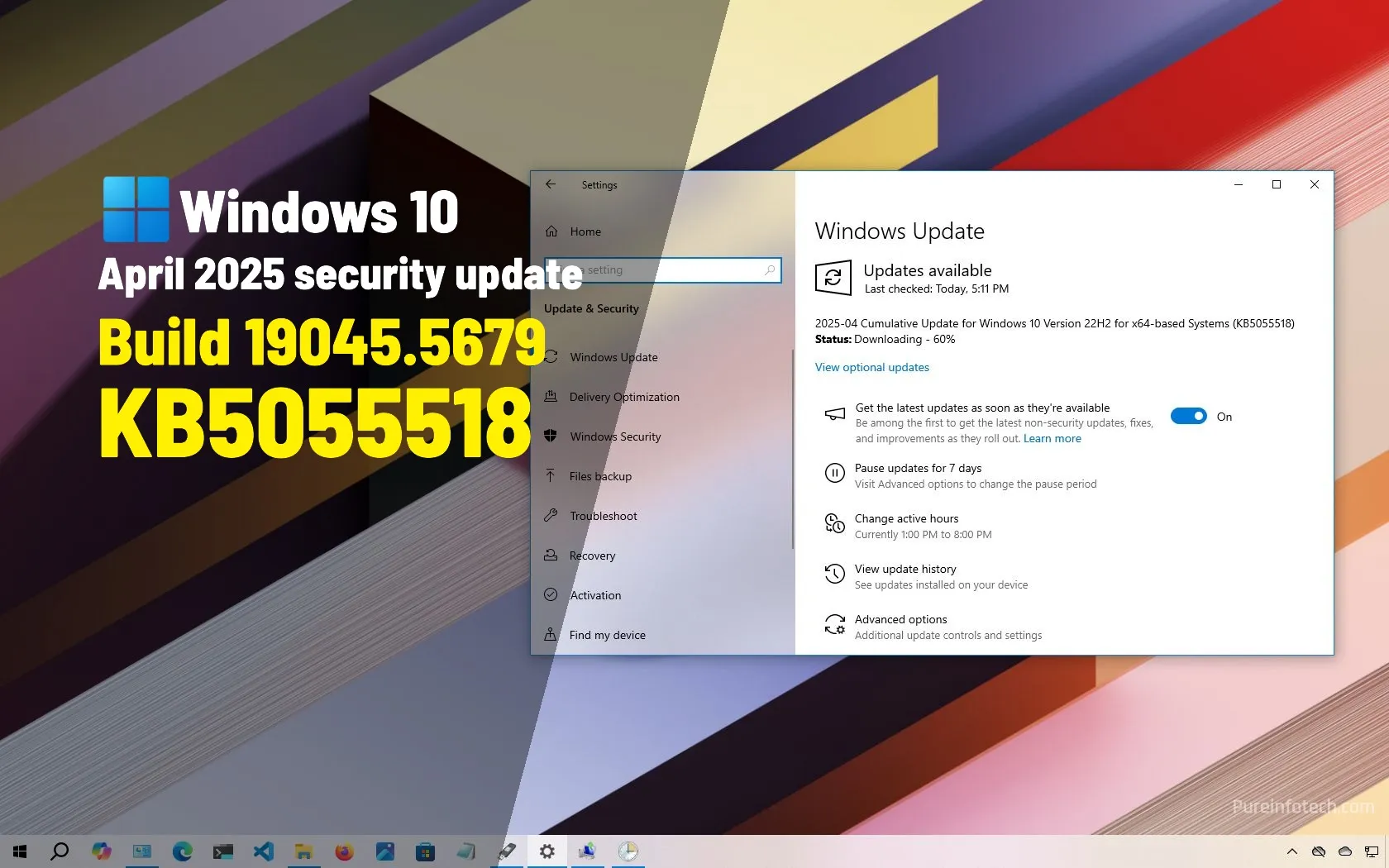Turn off Get the latest updates toggle
This screenshot has width=1389, height=868.
point(1188,416)
